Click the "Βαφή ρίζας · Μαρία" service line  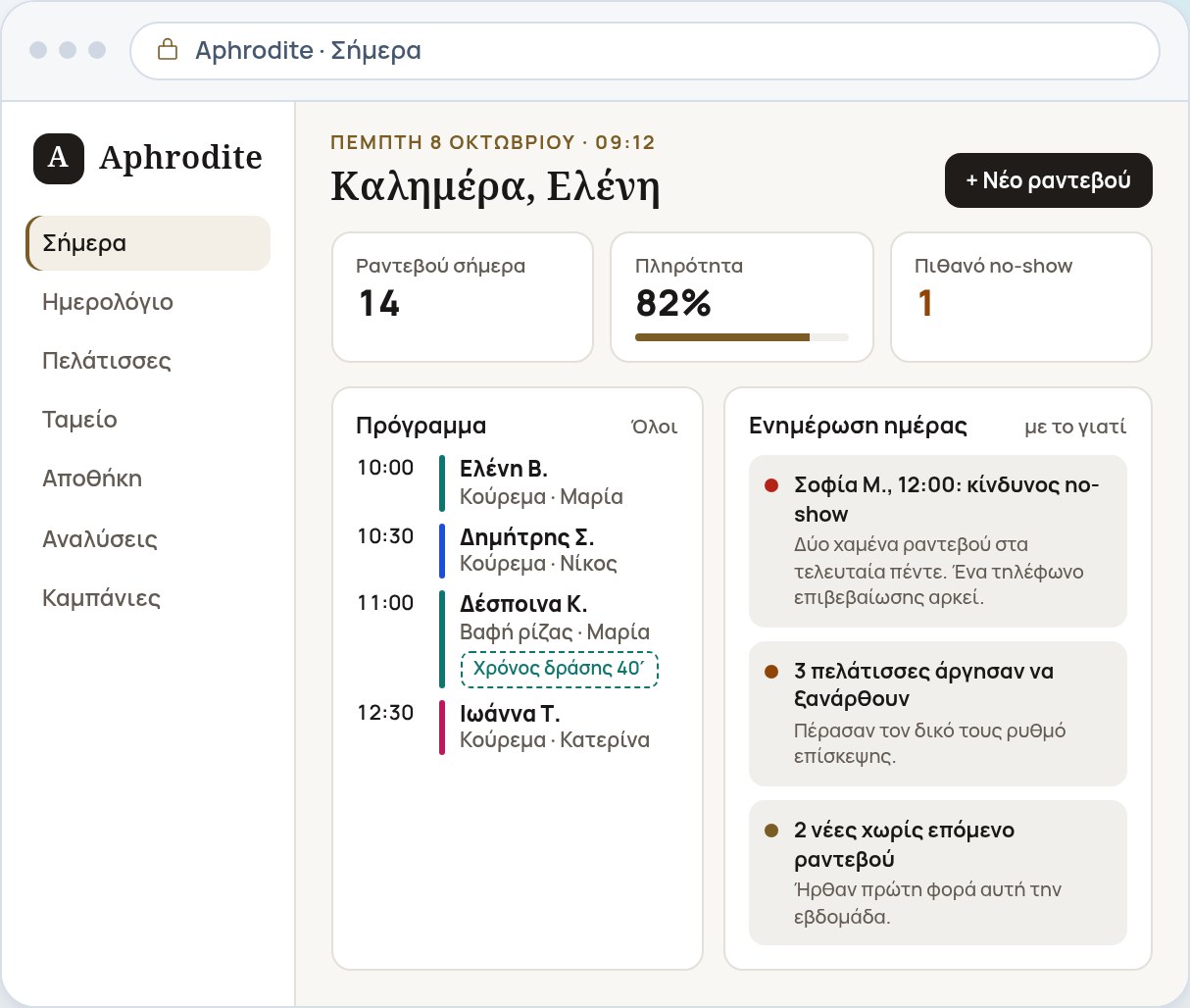coord(555,632)
